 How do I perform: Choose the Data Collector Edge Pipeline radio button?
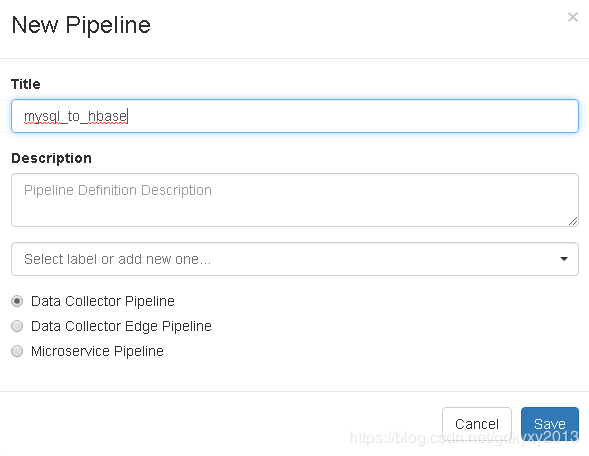click(17, 326)
